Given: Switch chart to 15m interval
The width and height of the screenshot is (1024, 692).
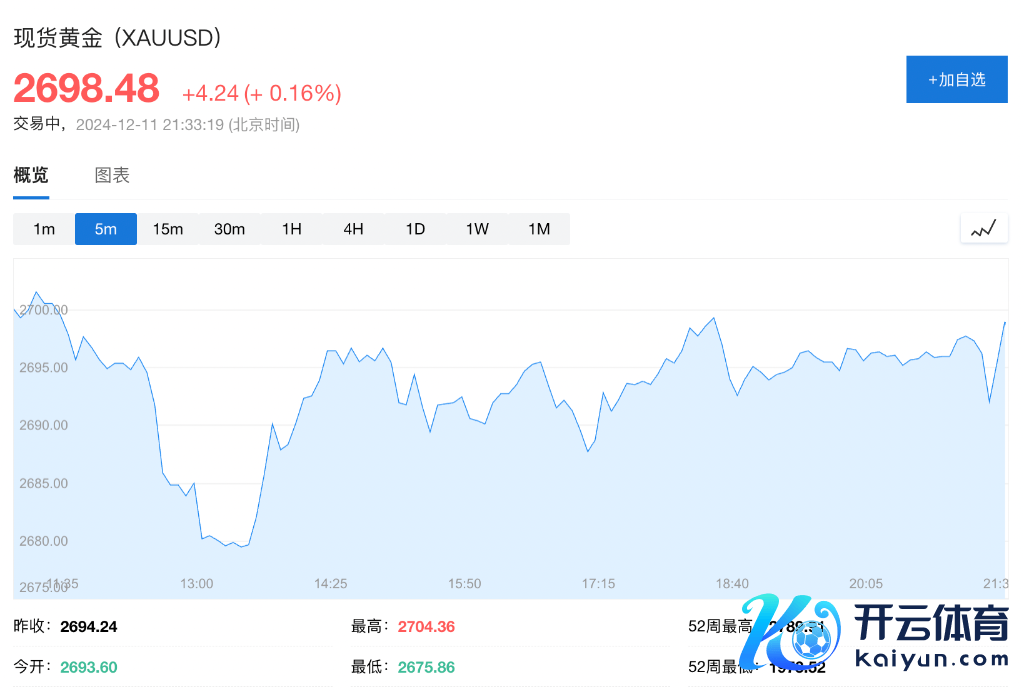Looking at the screenshot, I should 168,229.
